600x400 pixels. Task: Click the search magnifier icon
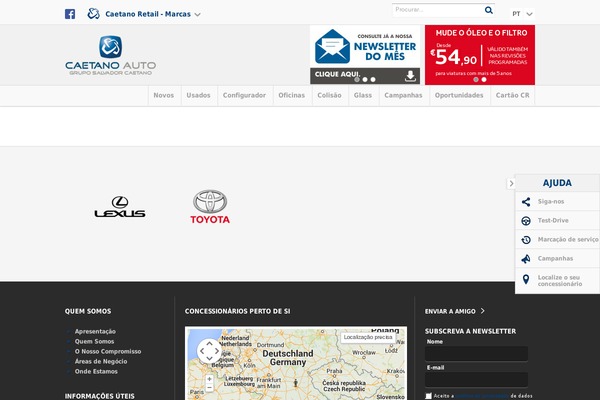(489, 10)
